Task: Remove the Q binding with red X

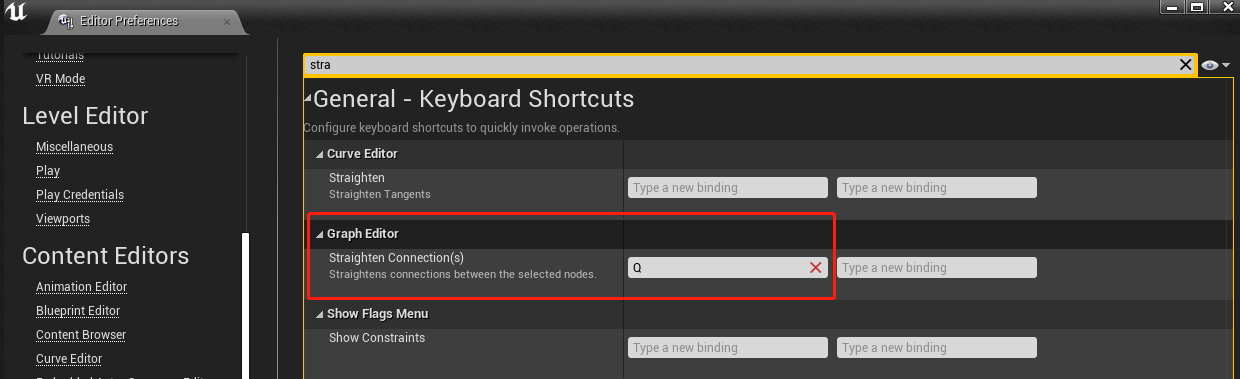Action: [x=816, y=268]
